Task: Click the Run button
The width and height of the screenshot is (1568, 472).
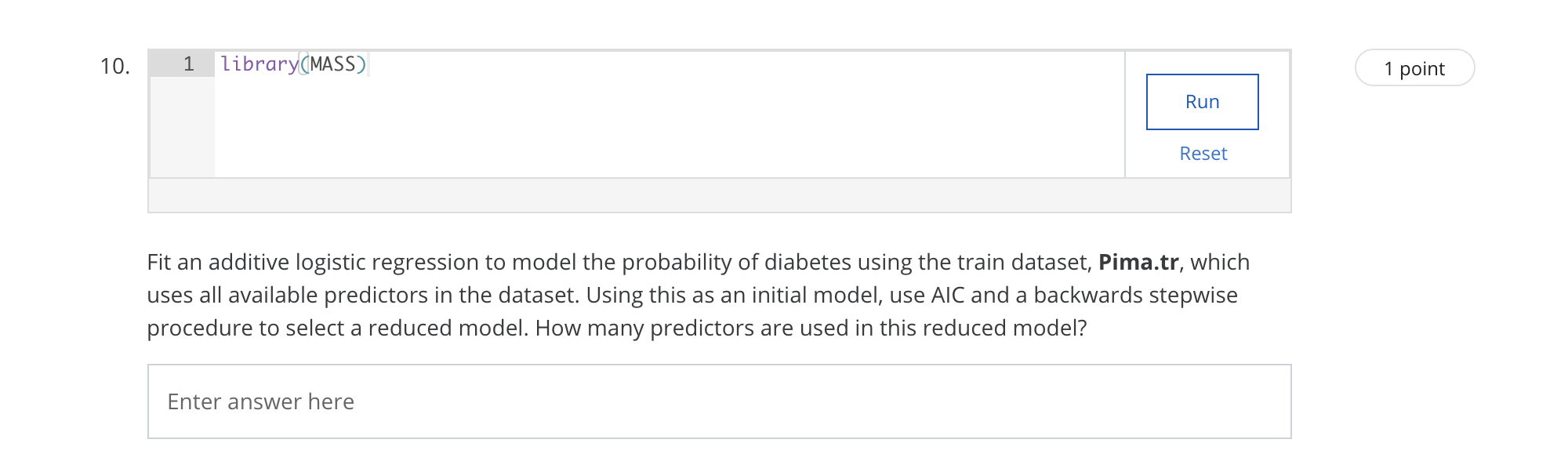Action: click(1202, 102)
